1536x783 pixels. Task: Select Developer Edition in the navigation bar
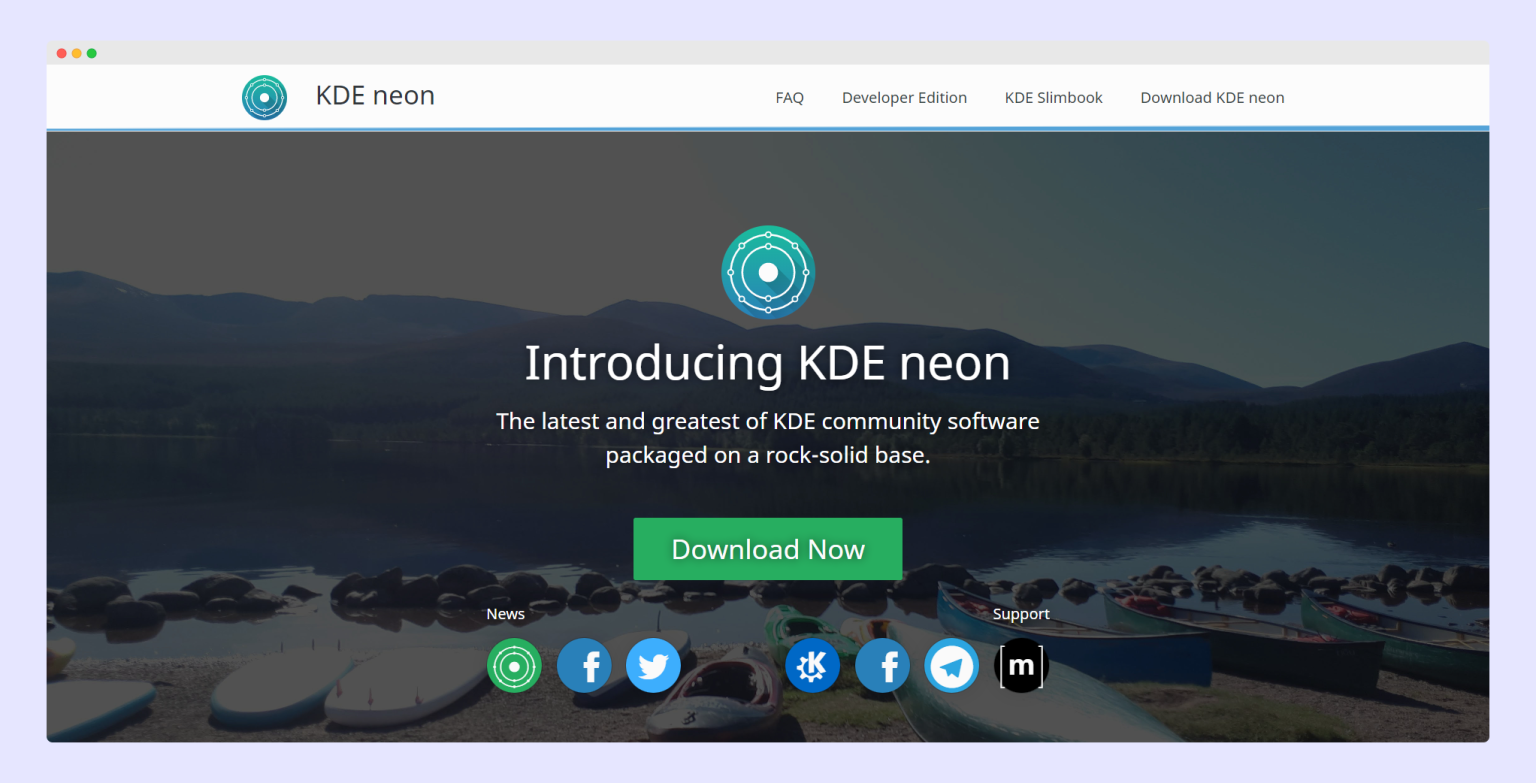(x=904, y=97)
